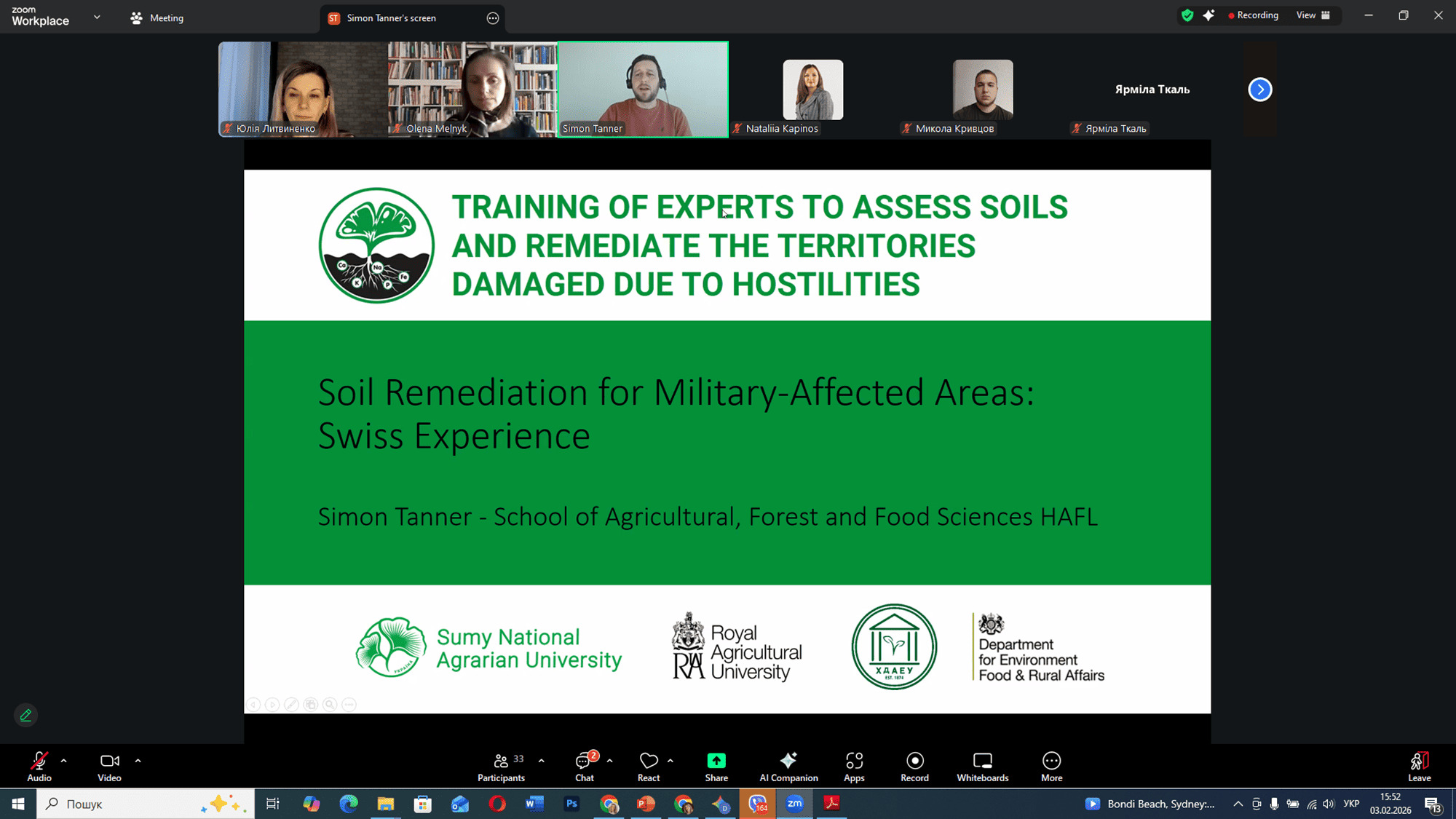1456x819 pixels.
Task: Toggle the Record button
Action: (x=914, y=767)
